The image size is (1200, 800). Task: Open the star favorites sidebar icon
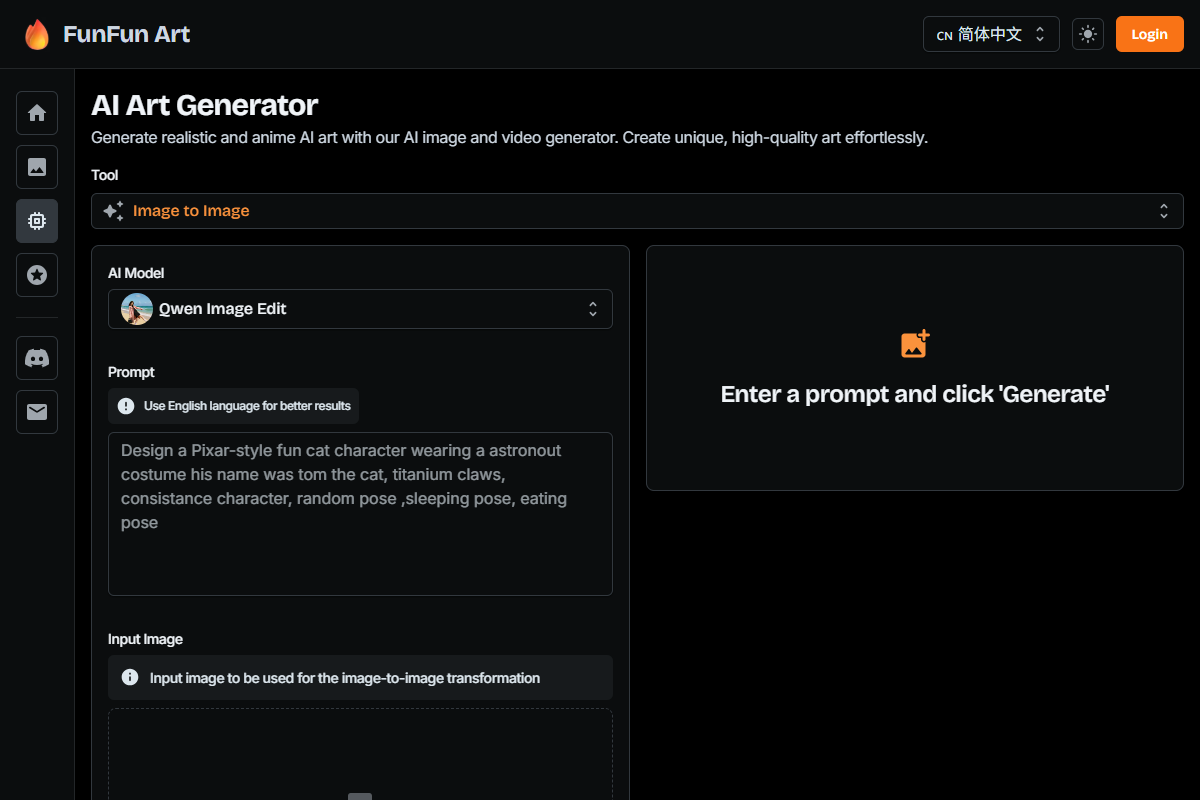point(37,275)
